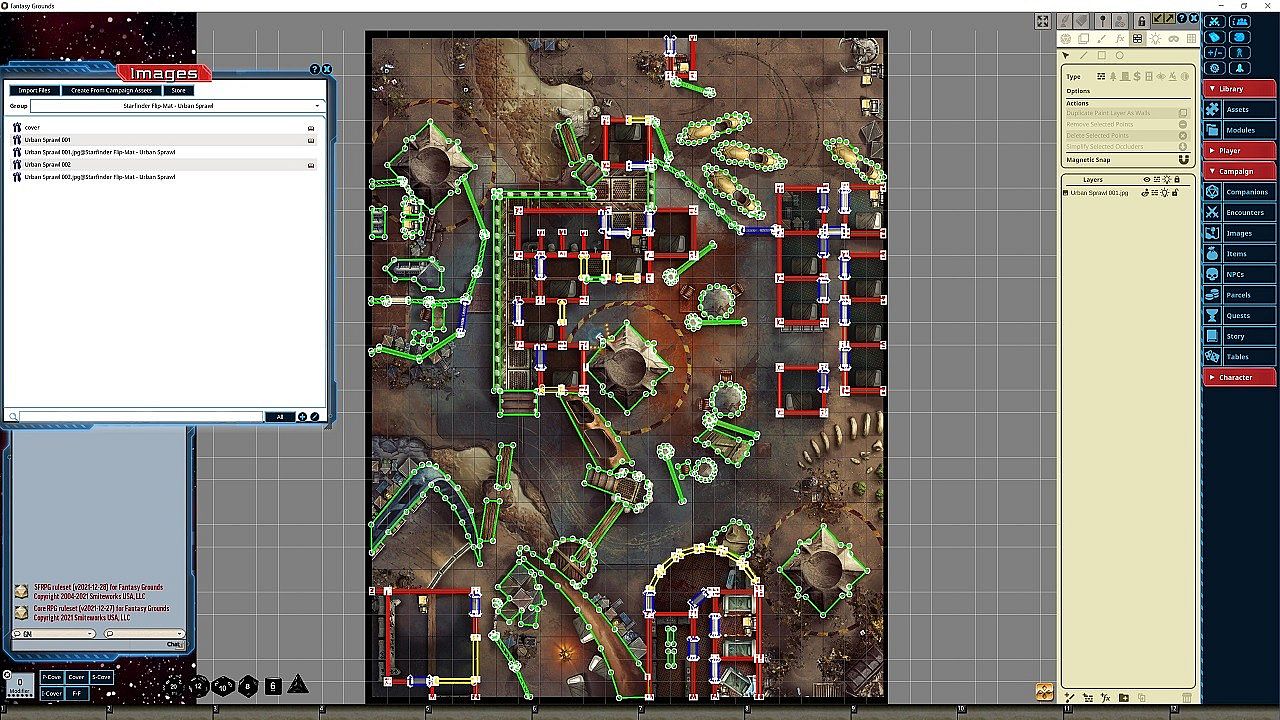Set occluder type to secret door ($ icon)
The width and height of the screenshot is (1280, 720).
(x=1137, y=77)
